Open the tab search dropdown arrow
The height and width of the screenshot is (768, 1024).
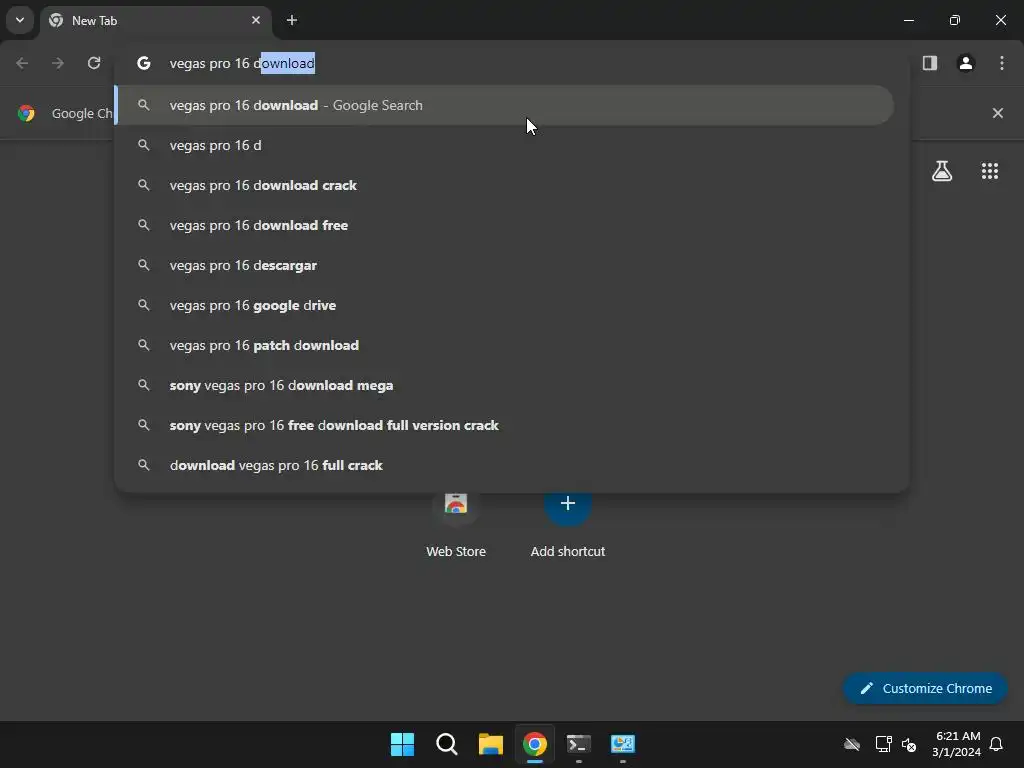(20, 20)
